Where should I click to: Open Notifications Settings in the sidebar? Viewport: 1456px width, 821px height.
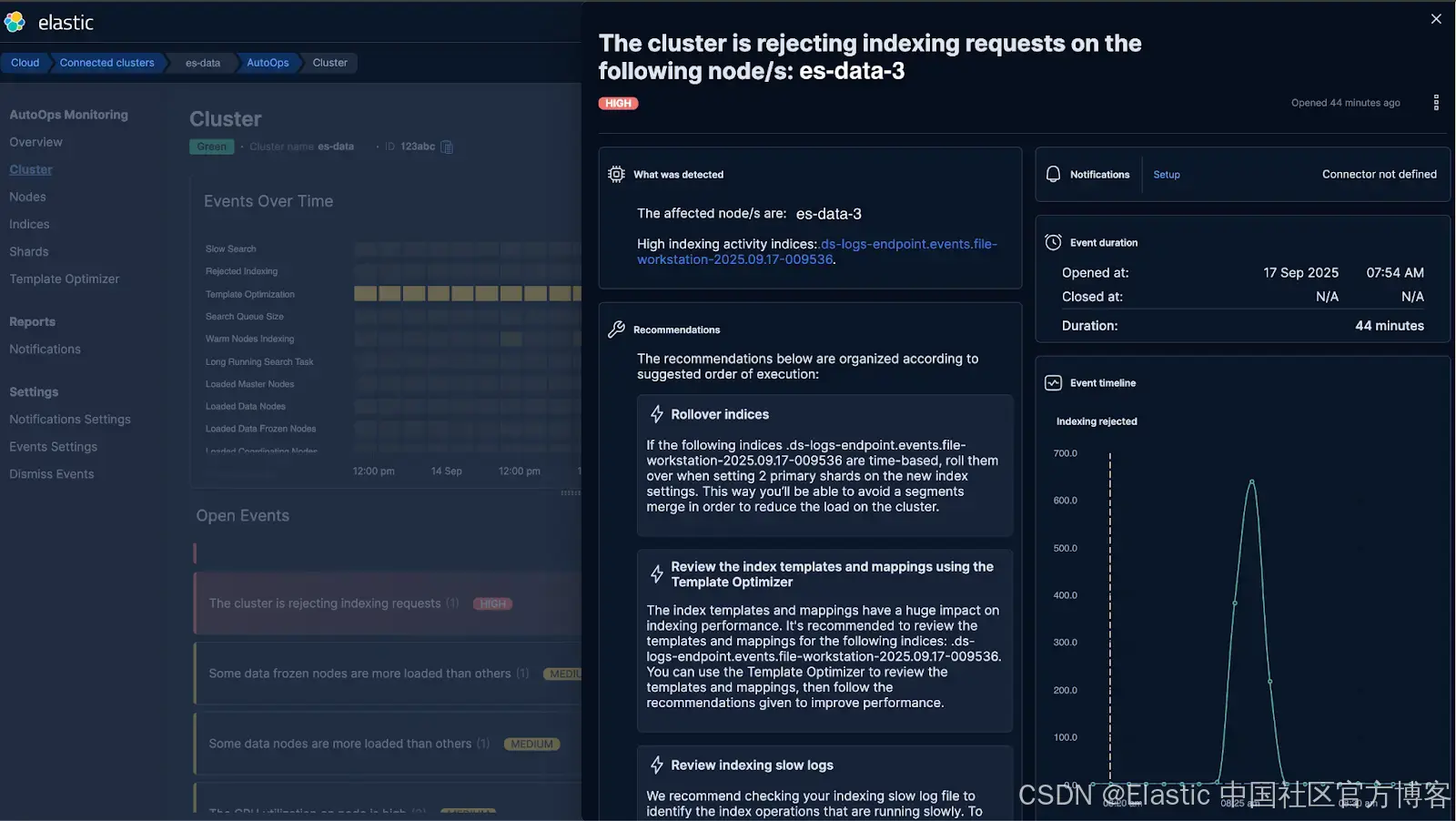70,419
